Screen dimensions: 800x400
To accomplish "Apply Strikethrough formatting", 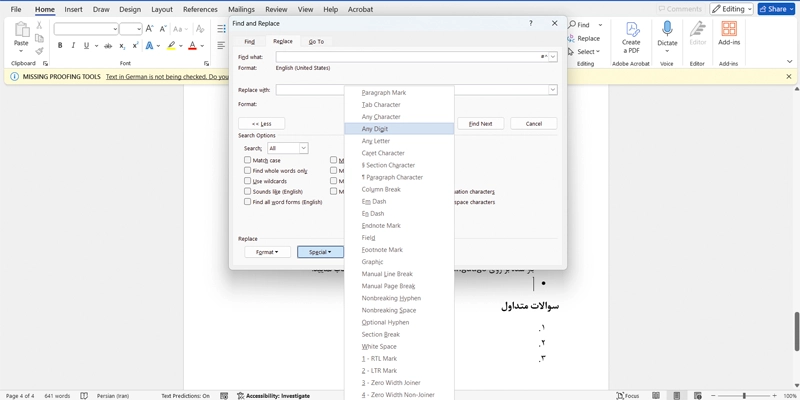I will coord(108,45).
